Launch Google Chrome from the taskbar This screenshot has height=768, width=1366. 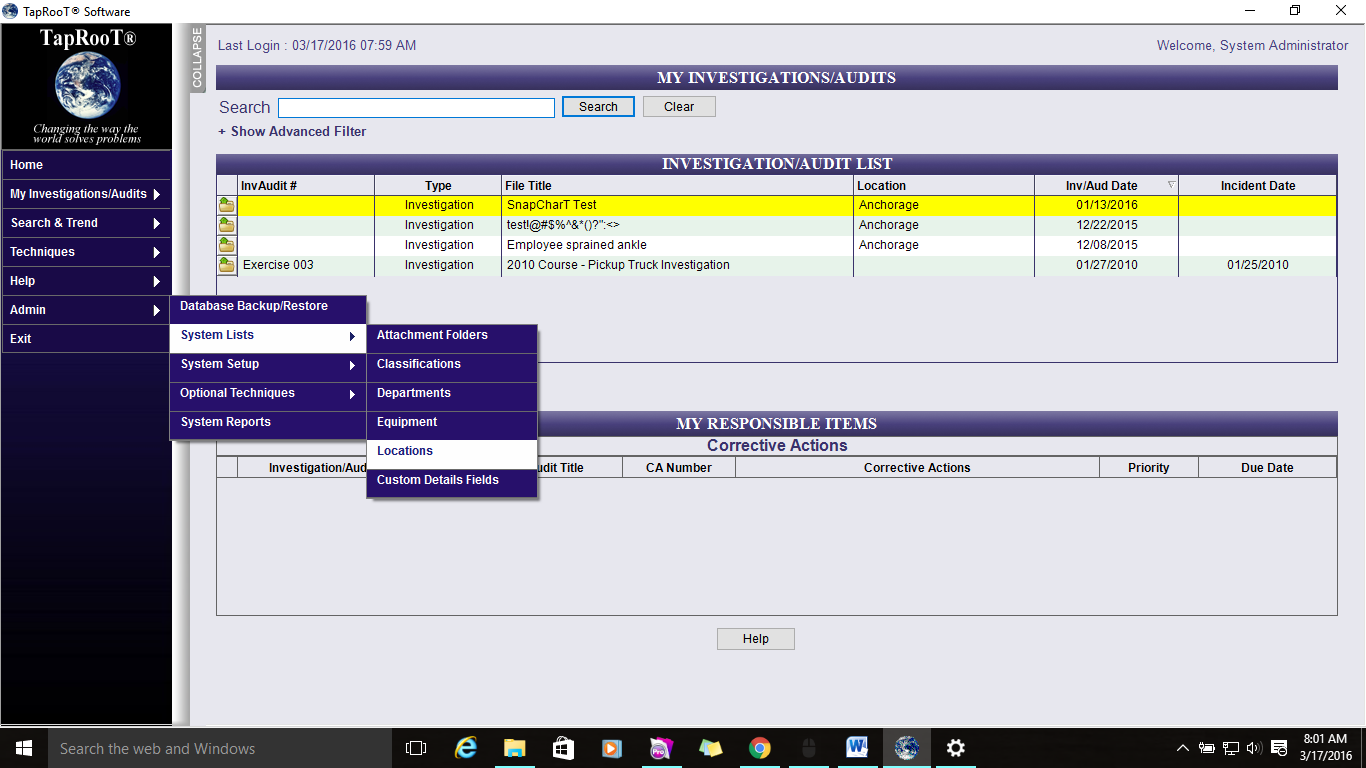760,748
